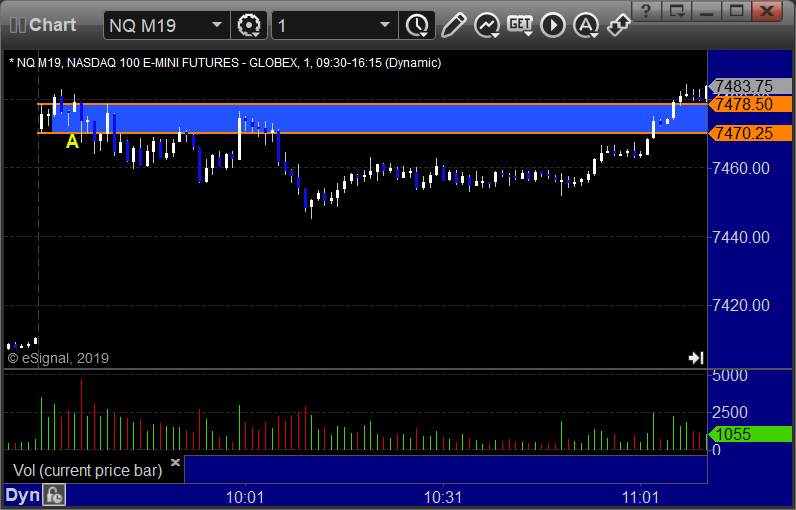This screenshot has width=796, height=510.
Task: Select the 7470.25 orange price marker
Action: tap(750, 133)
